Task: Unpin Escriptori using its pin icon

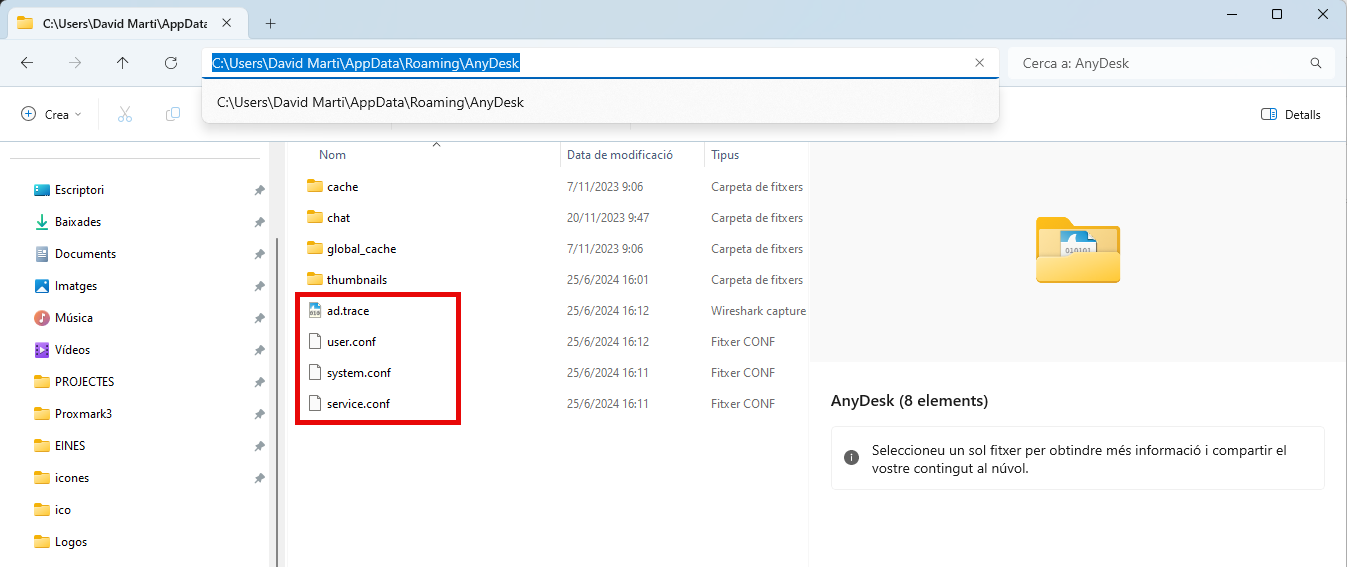Action: 259,190
